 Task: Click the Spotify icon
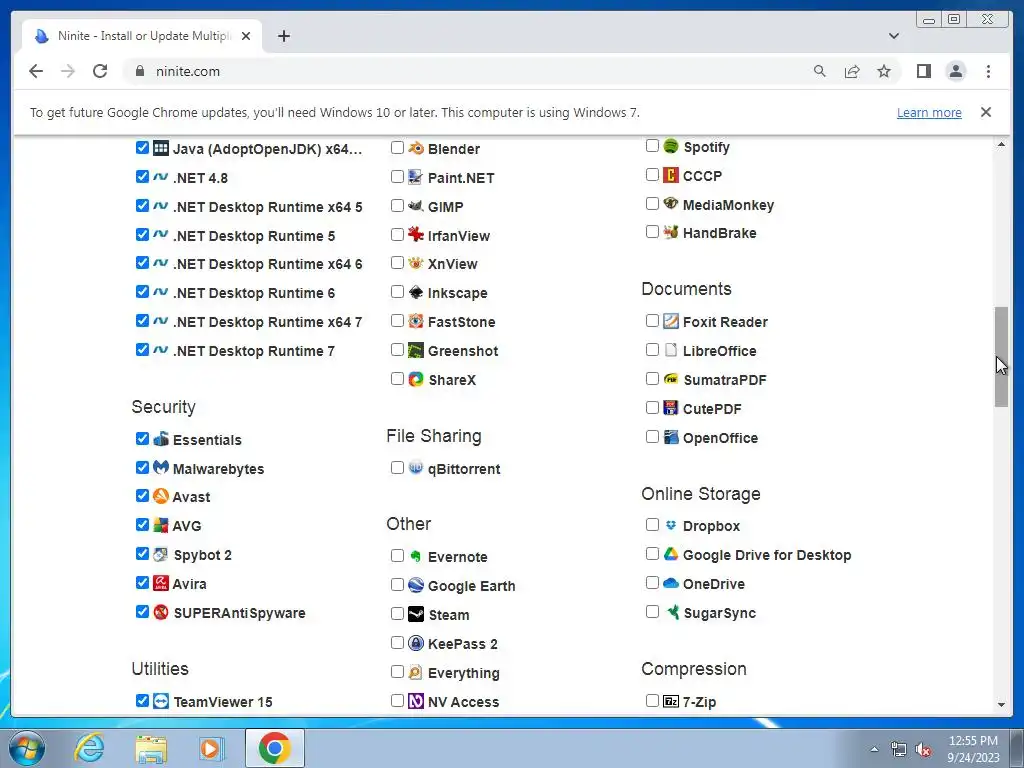(671, 146)
